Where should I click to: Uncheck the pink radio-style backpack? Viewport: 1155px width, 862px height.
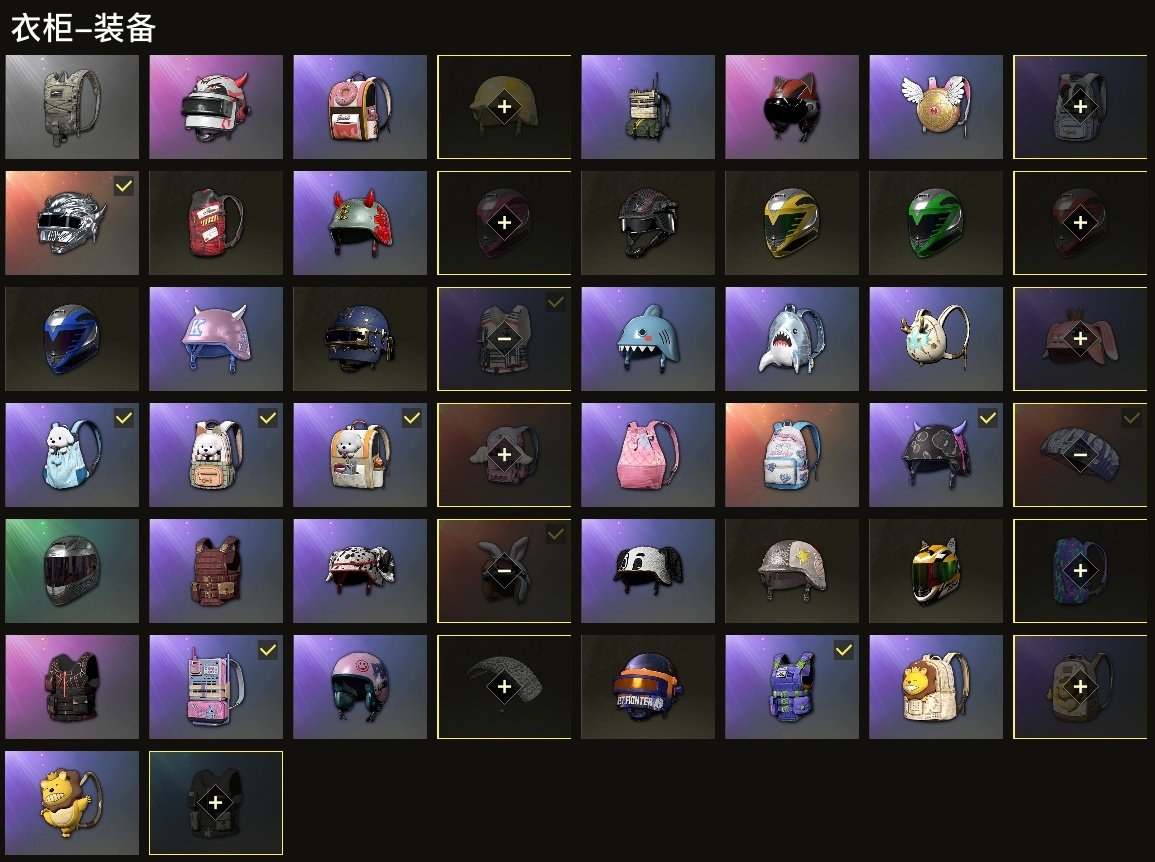[x=268, y=650]
